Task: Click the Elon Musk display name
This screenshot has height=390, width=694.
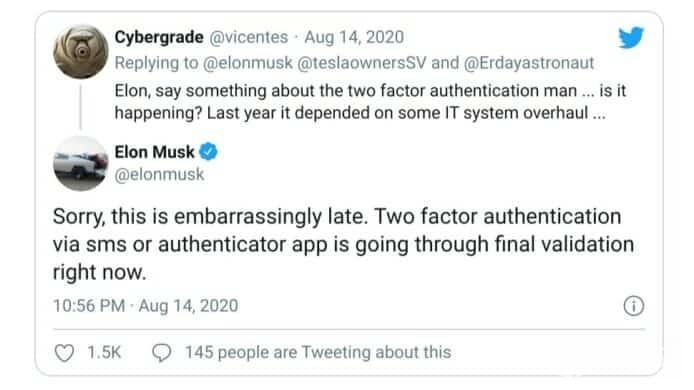Action: pos(154,152)
